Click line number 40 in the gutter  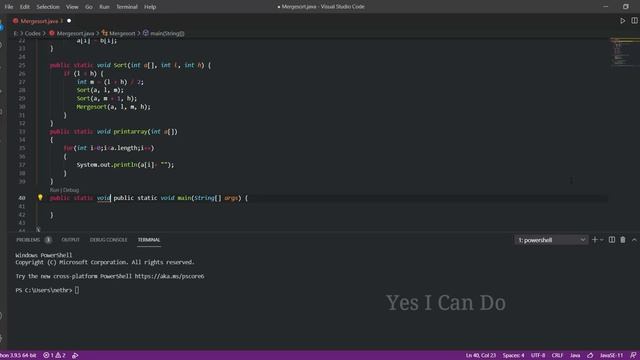tap(22, 198)
